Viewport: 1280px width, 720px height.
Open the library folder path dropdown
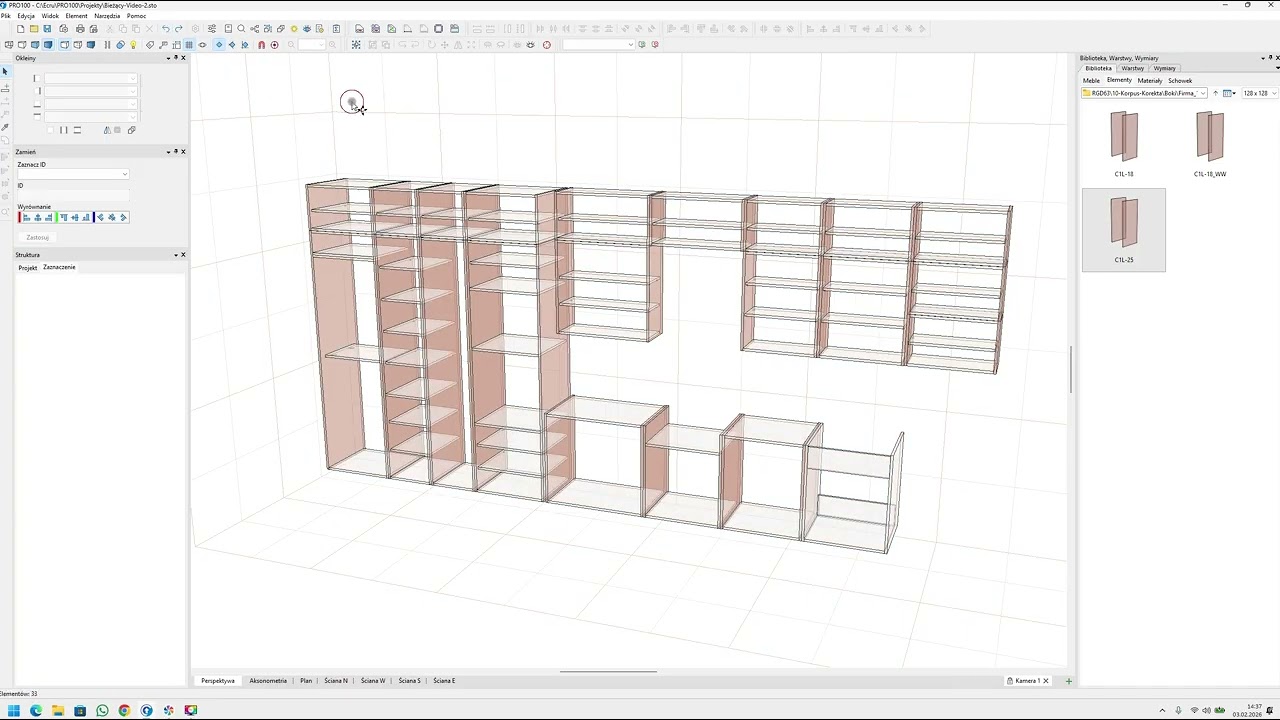(x=1203, y=93)
